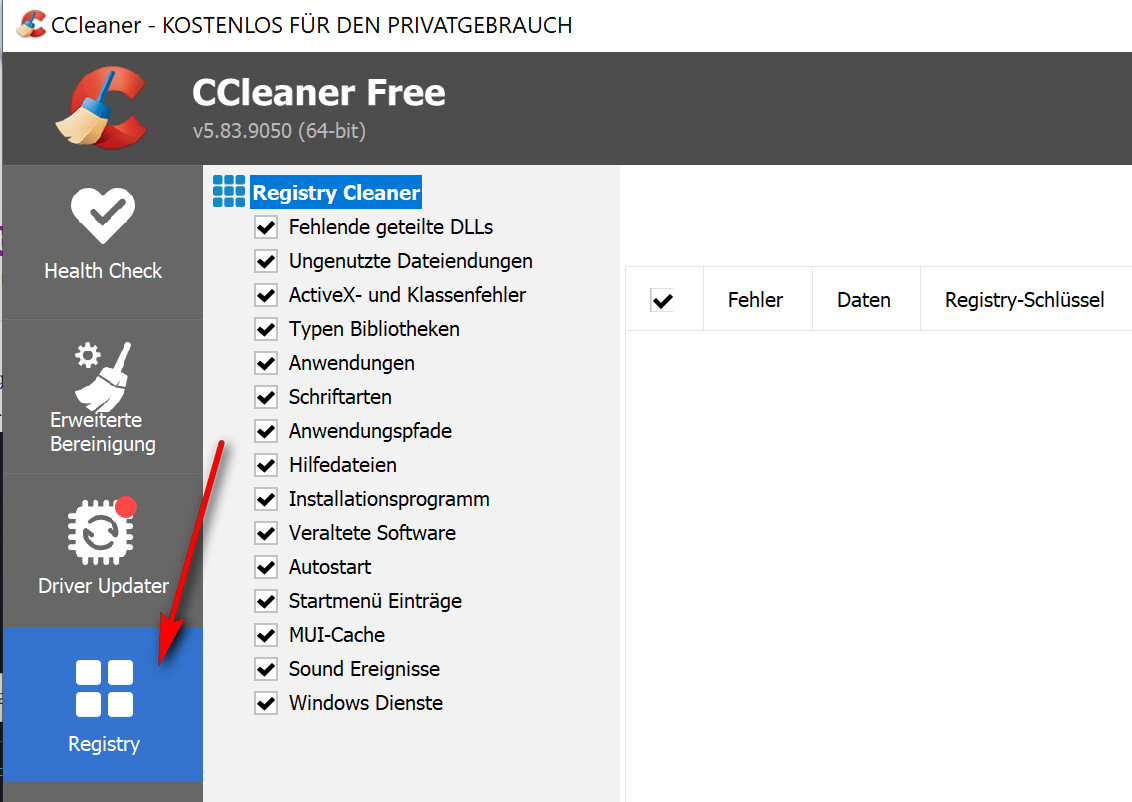
Task: Uncheck Ungenutzte Dateiendungen
Action: (x=266, y=261)
